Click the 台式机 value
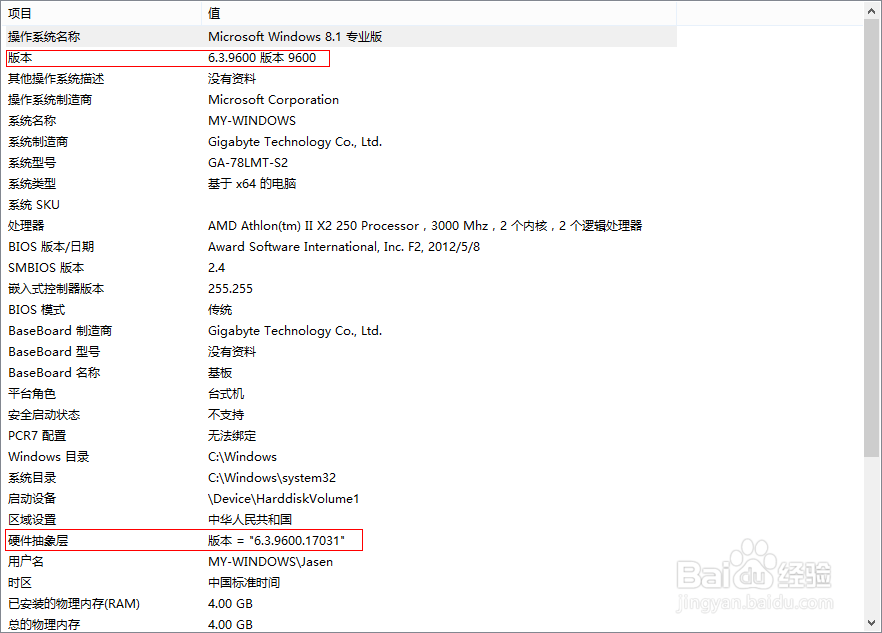882x633 pixels. coord(226,394)
